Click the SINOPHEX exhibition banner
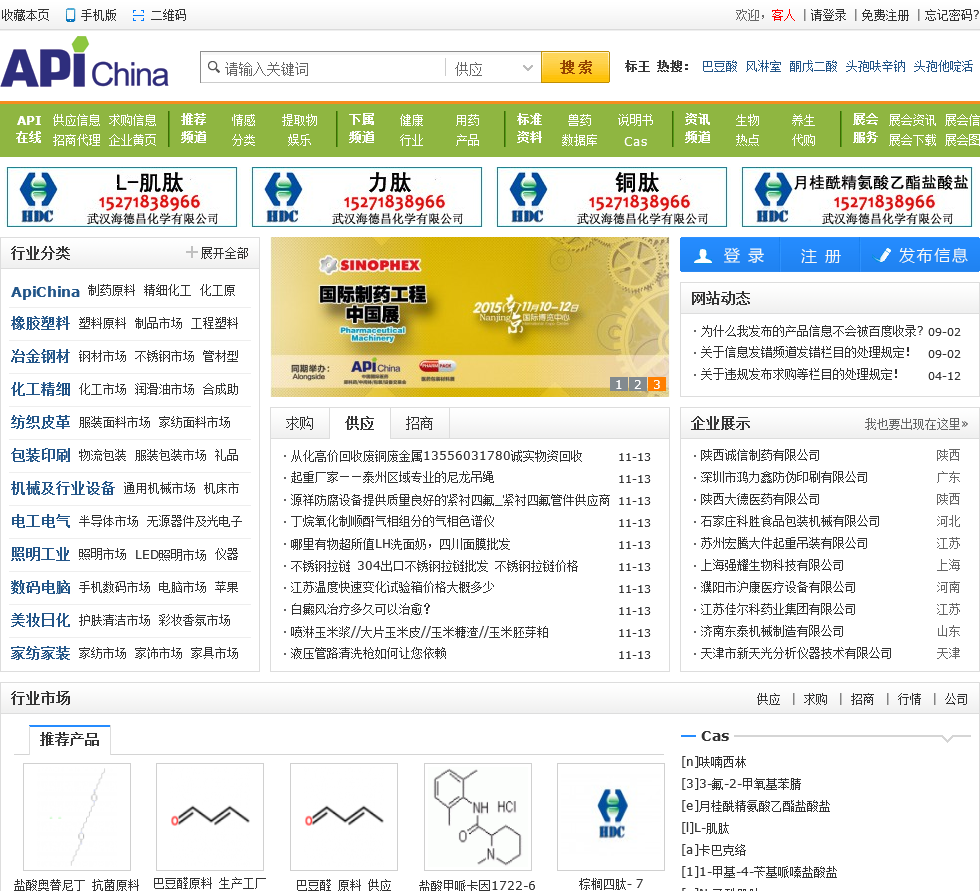Screen dimensions: 980x891 click(469, 317)
